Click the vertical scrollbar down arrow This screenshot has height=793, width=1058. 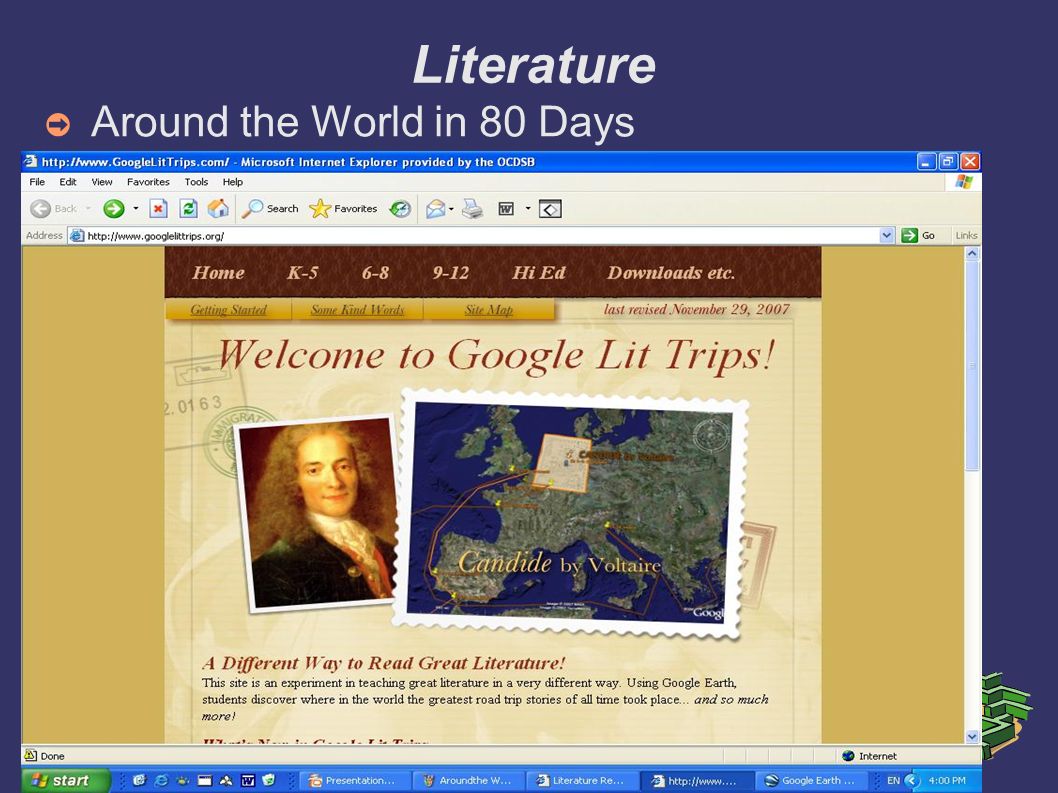(x=972, y=736)
